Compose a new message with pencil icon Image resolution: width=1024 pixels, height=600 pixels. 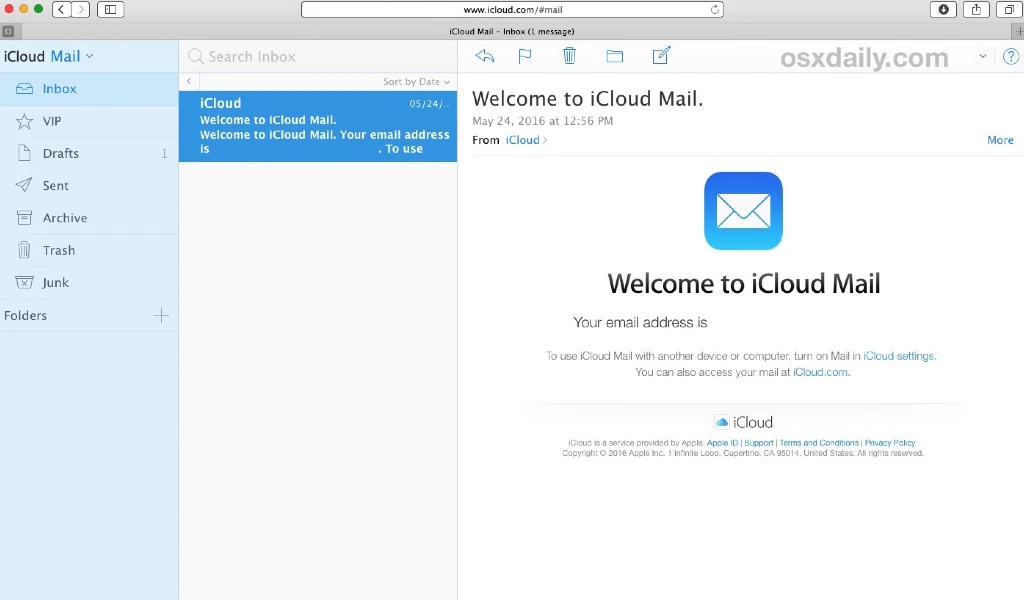662,55
